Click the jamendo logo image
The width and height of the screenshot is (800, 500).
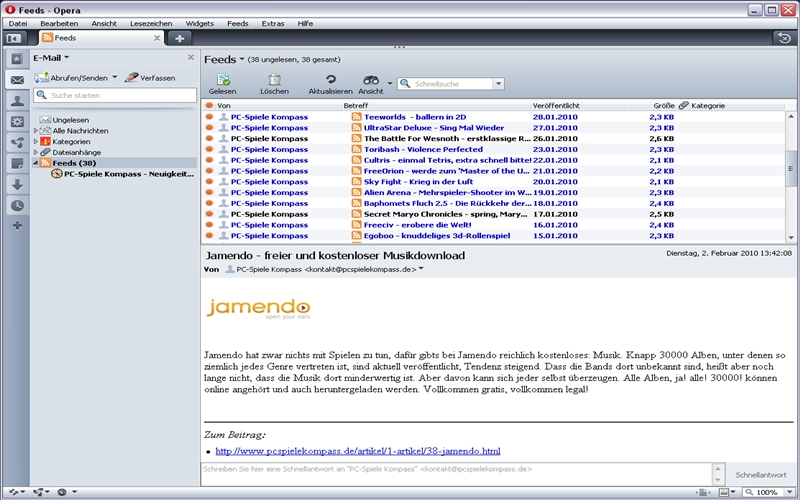pos(258,309)
